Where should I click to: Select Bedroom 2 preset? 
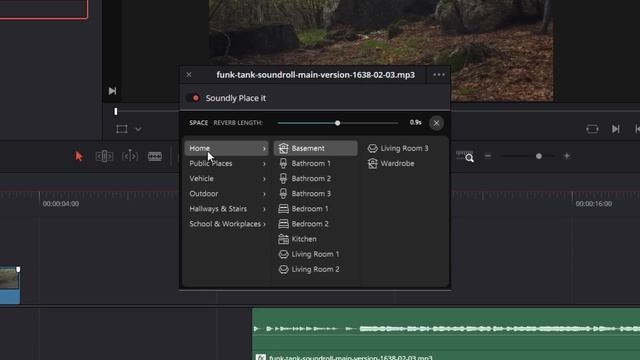pos(315,224)
